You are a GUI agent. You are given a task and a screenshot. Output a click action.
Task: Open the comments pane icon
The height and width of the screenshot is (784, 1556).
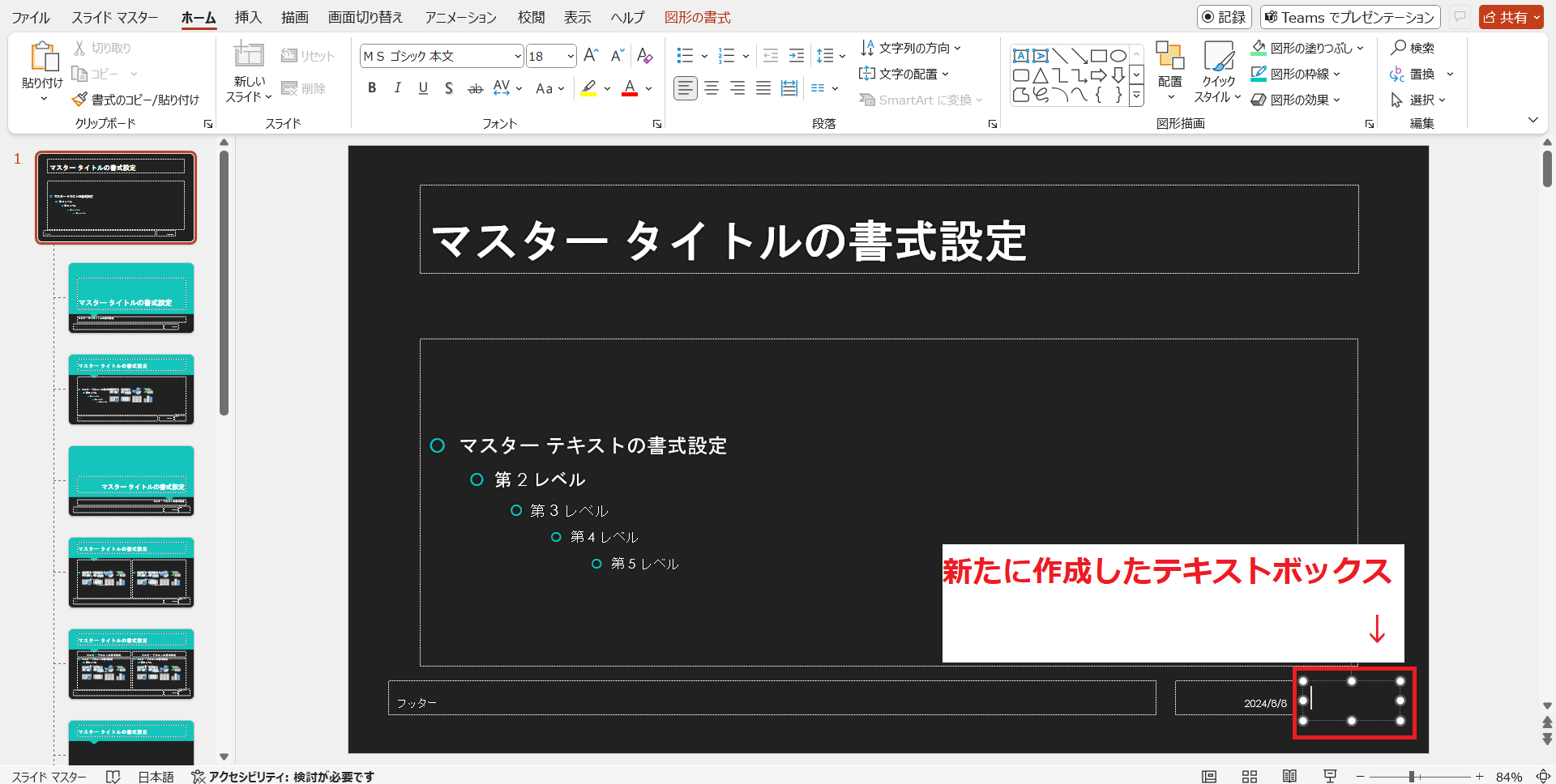1460,17
